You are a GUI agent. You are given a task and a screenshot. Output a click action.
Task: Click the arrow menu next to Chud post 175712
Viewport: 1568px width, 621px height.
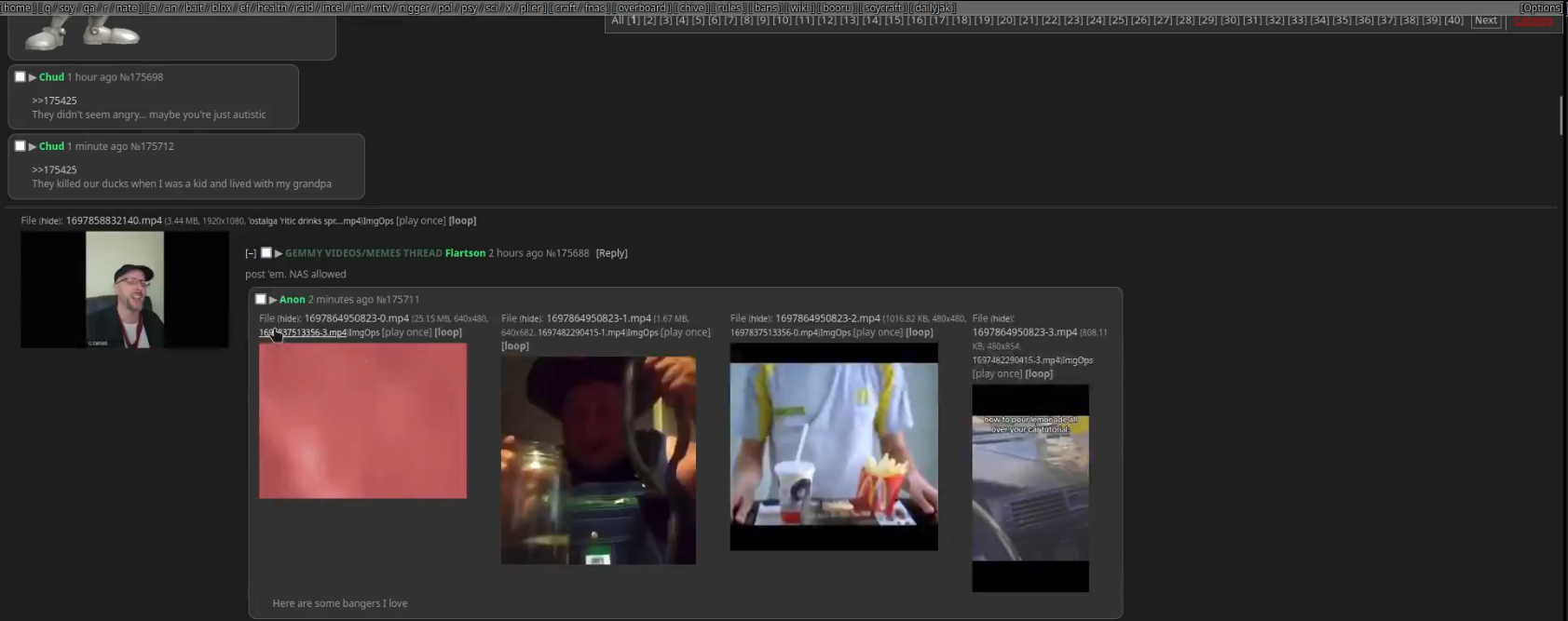tap(33, 146)
